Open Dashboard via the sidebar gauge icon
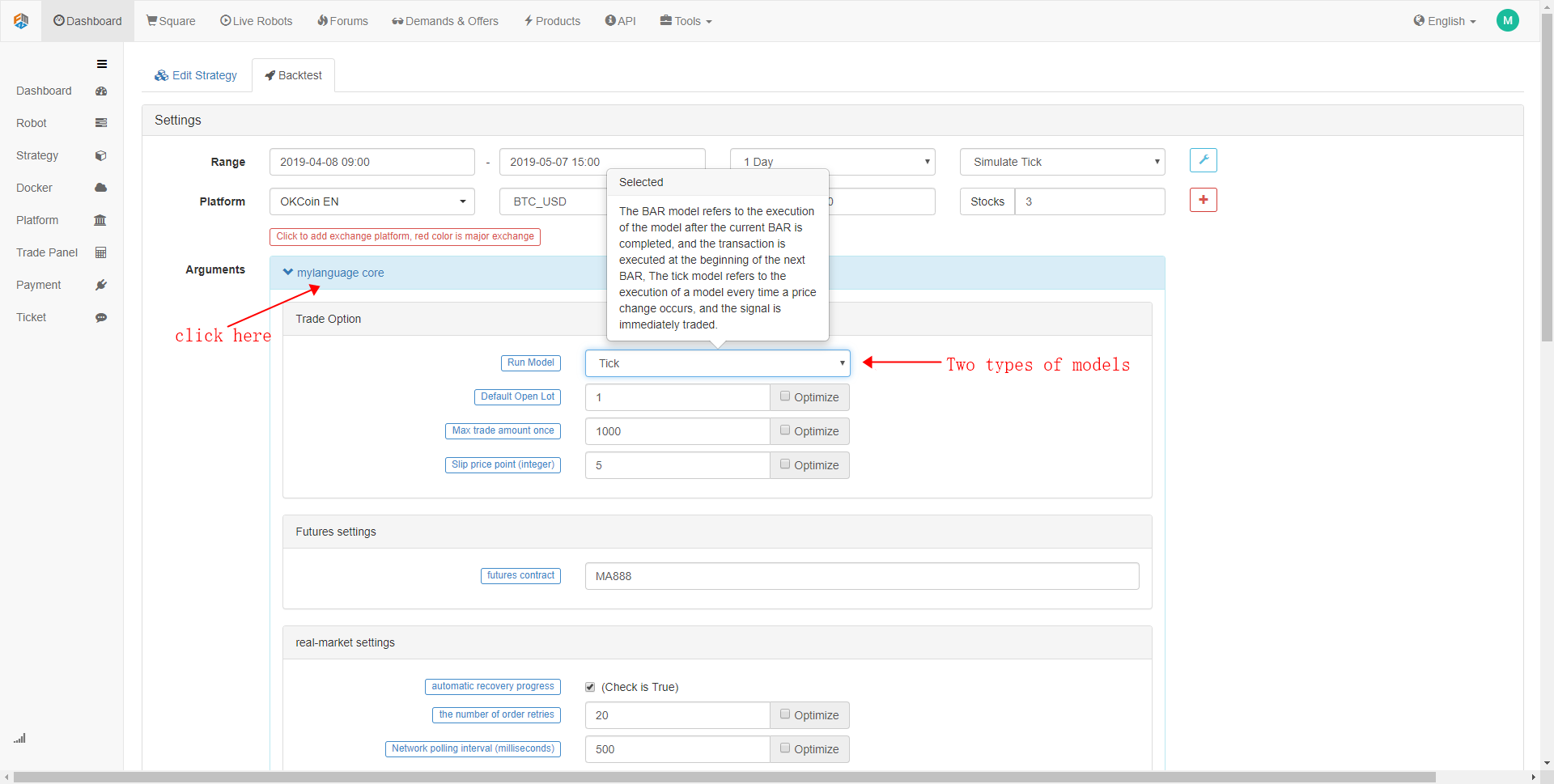Image resolution: width=1554 pixels, height=784 pixels. (101, 91)
